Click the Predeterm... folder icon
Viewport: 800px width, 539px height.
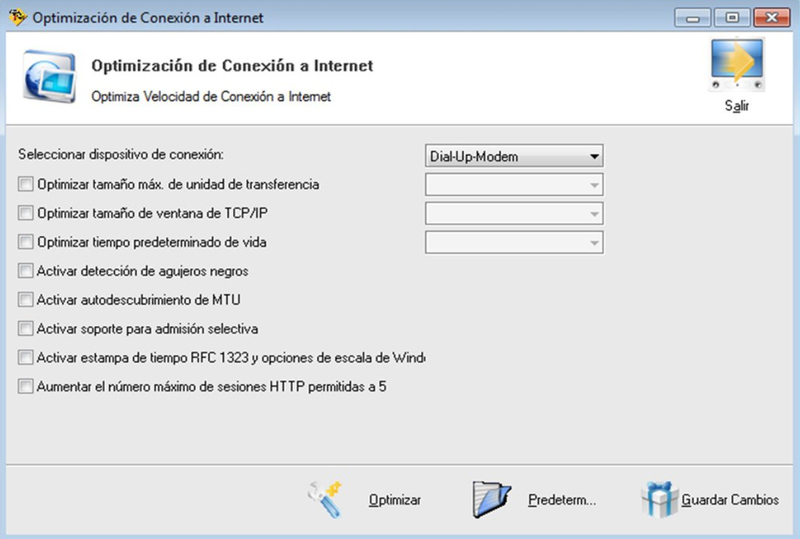(491, 499)
